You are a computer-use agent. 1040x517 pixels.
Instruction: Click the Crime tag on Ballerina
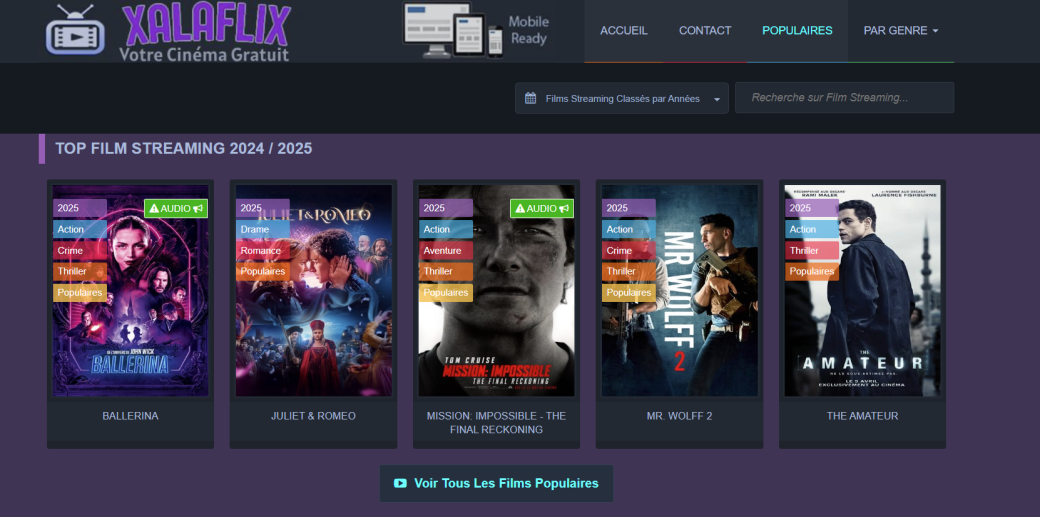tap(80, 250)
